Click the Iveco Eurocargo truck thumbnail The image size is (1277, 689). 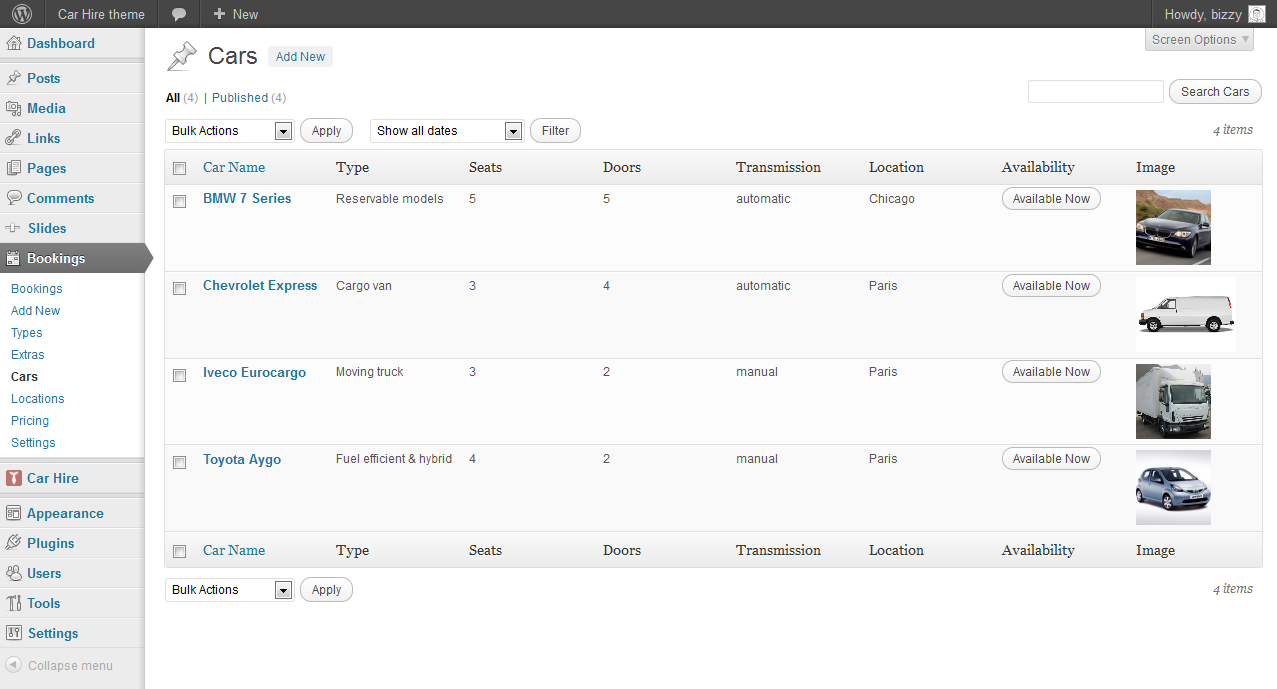[x=1173, y=401]
